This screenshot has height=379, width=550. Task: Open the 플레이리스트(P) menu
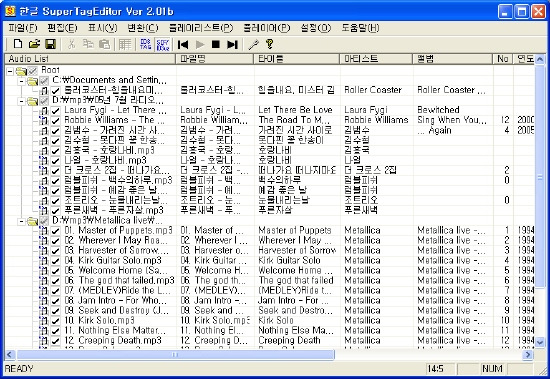tap(201, 28)
